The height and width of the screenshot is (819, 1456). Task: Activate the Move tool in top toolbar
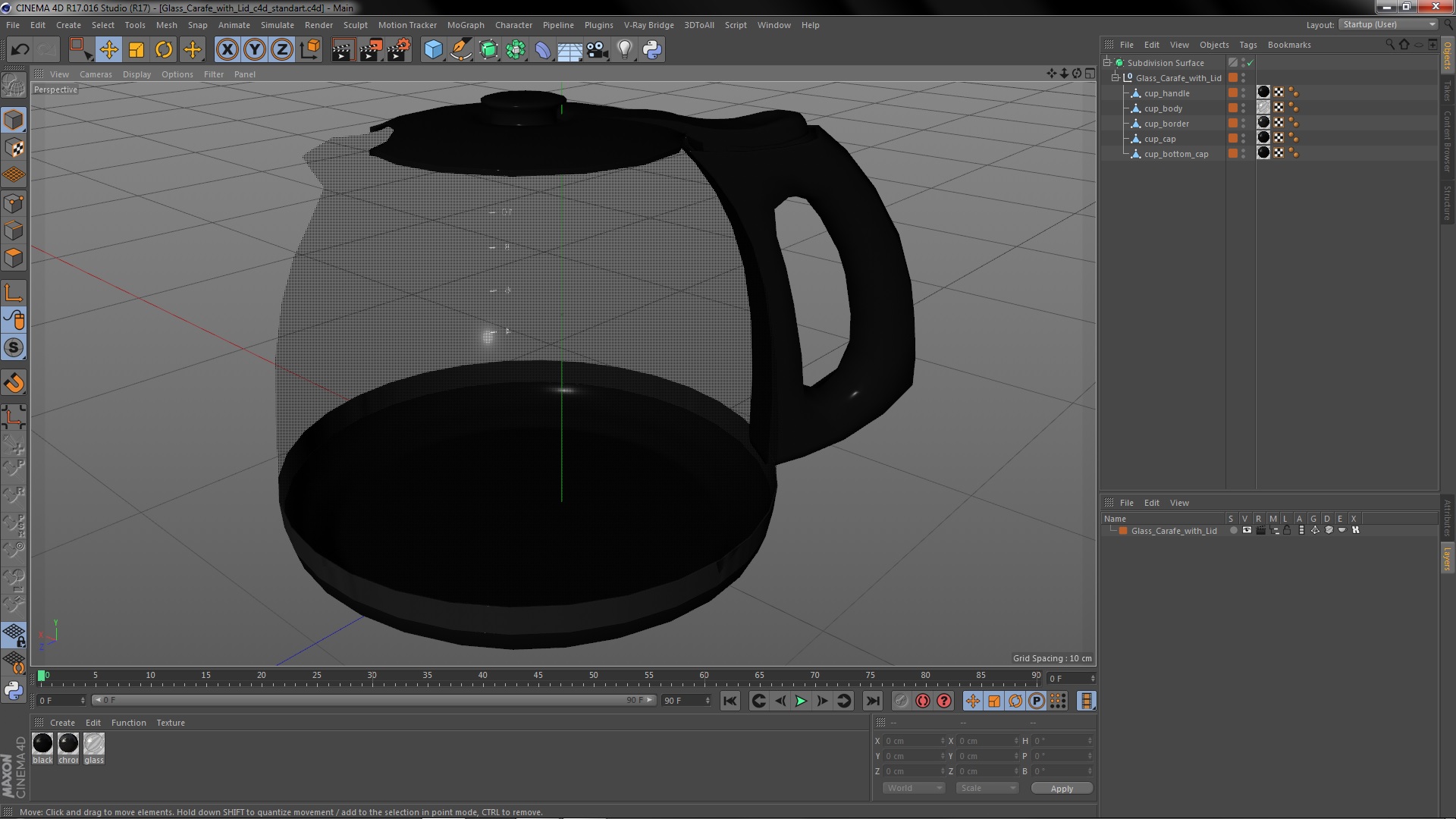(109, 50)
